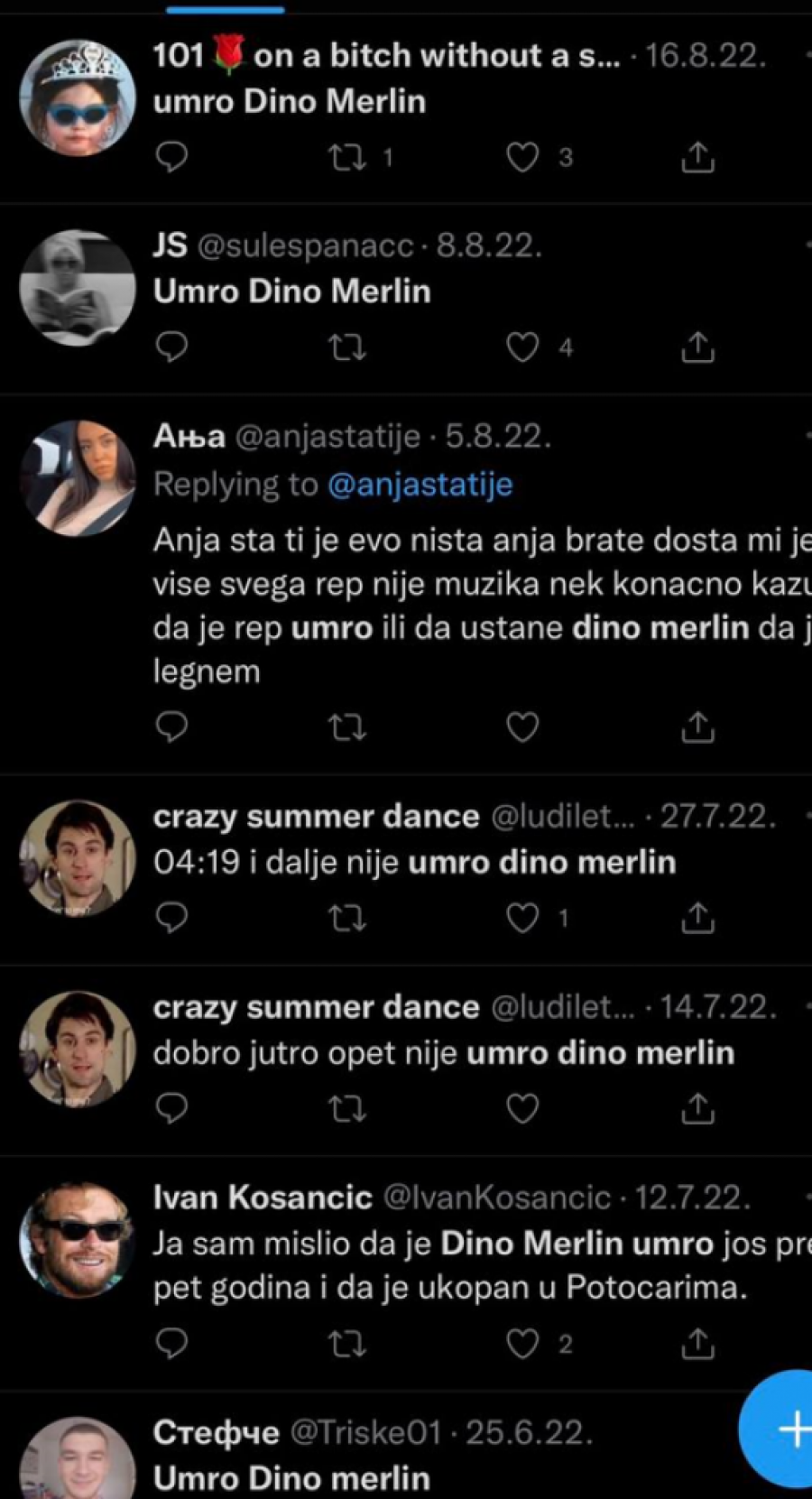The width and height of the screenshot is (812, 1499).
Task: Open the Стефче @Triske01 profile name
Action: 216,1432
